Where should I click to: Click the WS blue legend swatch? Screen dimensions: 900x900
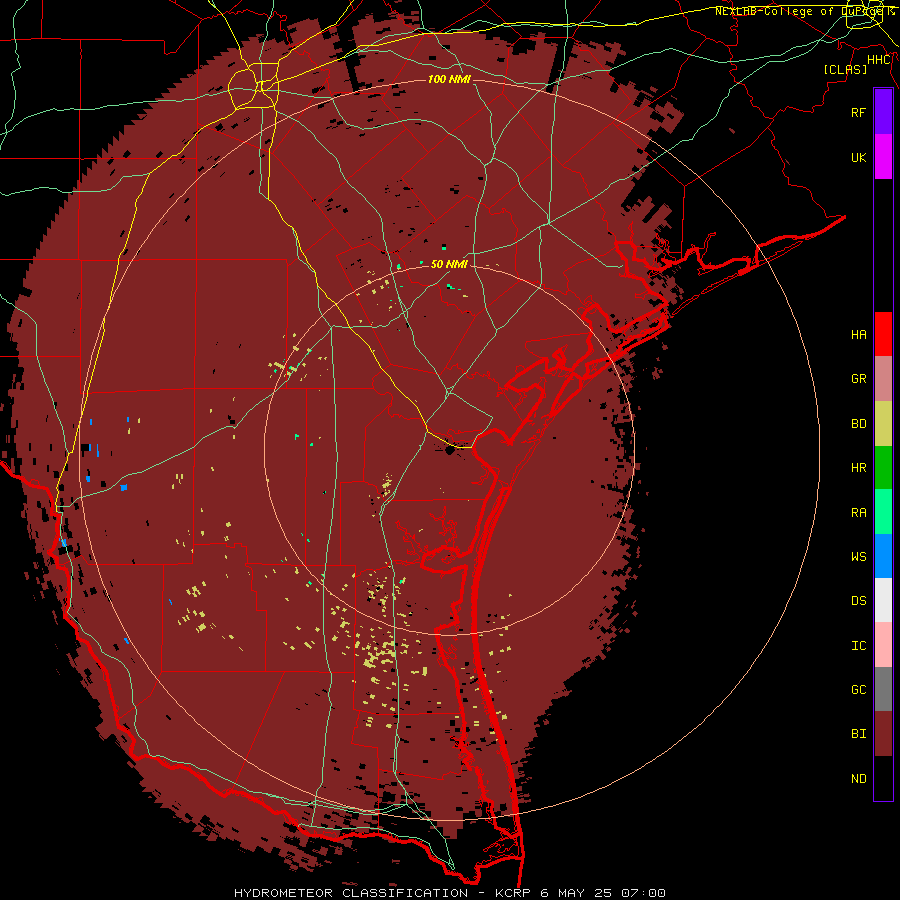tap(883, 556)
